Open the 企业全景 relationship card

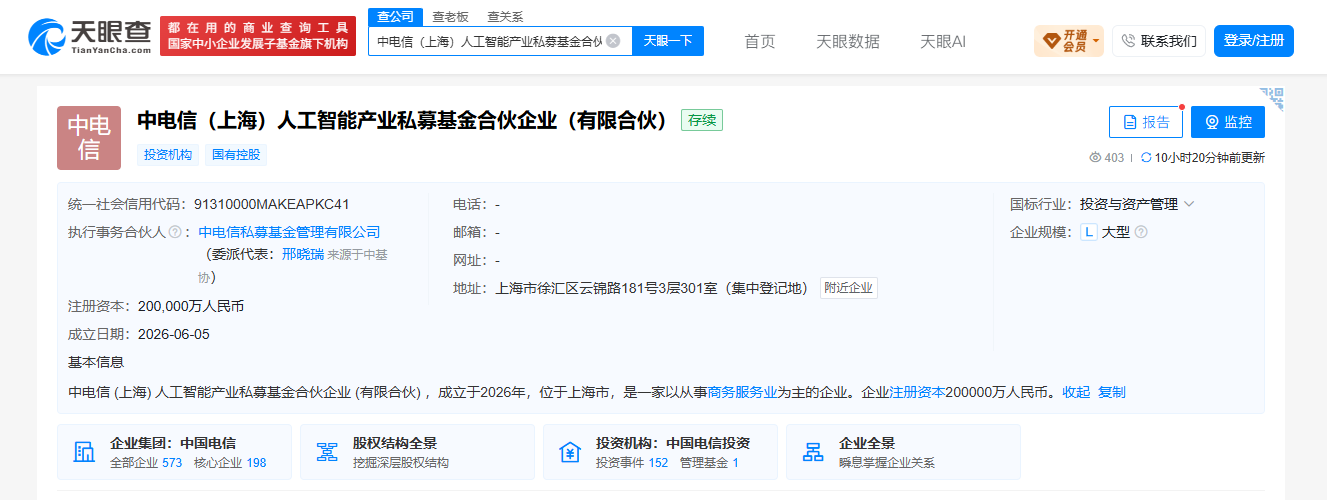(x=903, y=452)
